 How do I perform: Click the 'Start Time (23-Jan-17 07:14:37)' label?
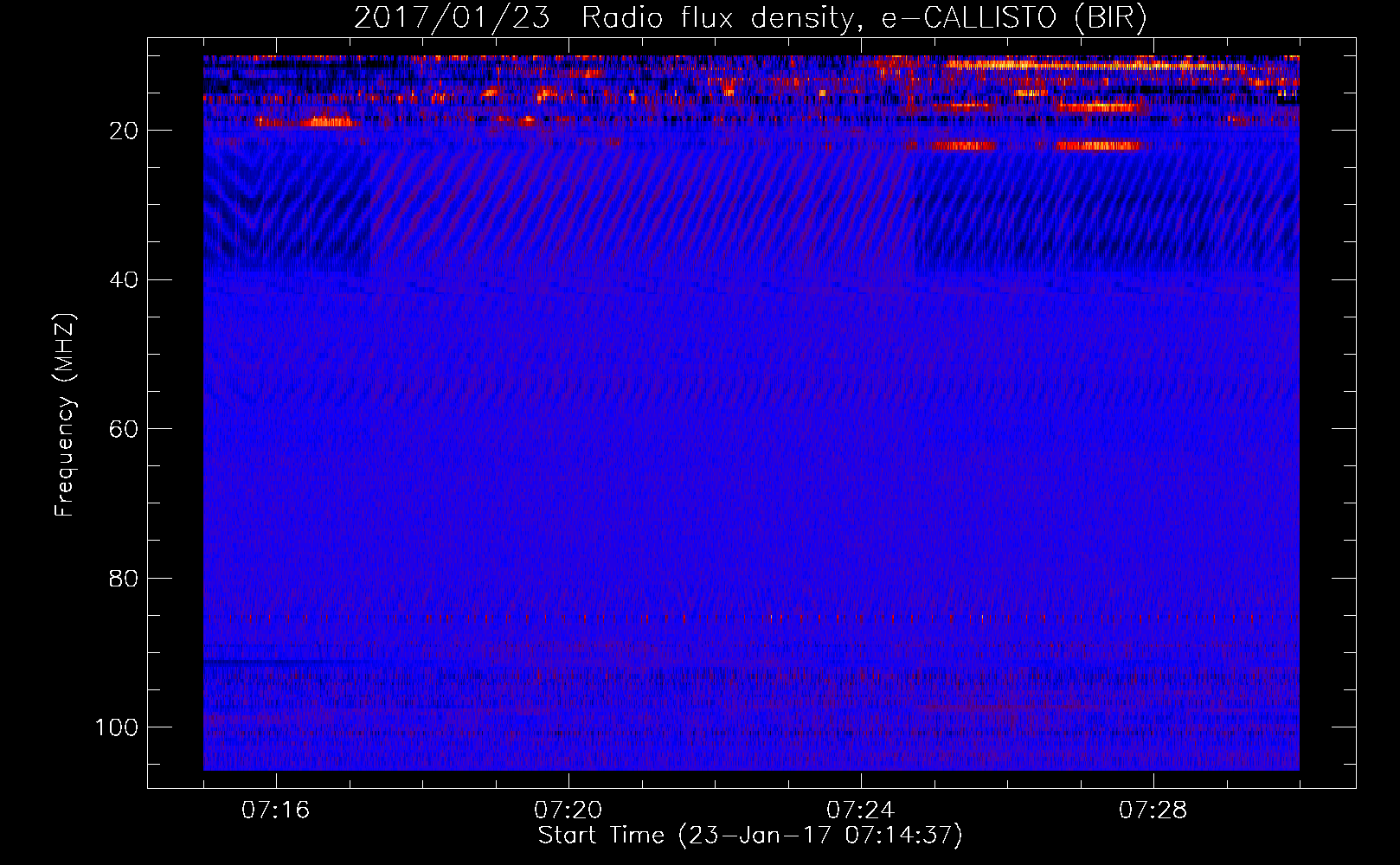tap(750, 836)
